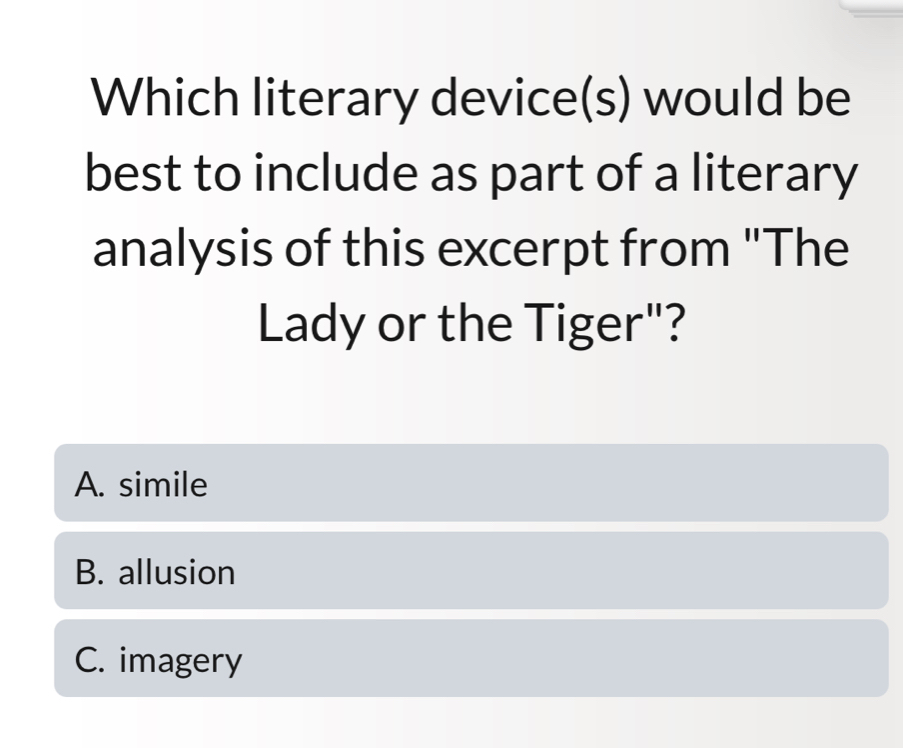Click the question's first line 'Which literary device(s)'
The height and width of the screenshot is (748, 903).
(x=360, y=101)
